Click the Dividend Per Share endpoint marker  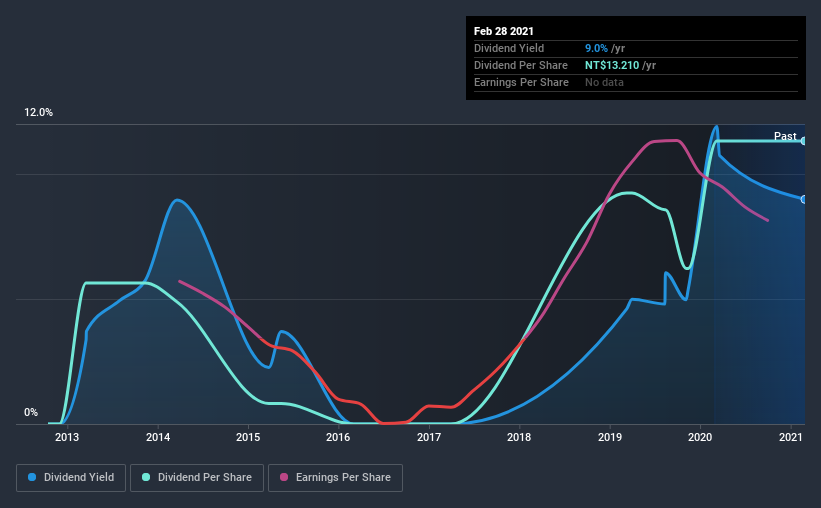(x=803, y=141)
